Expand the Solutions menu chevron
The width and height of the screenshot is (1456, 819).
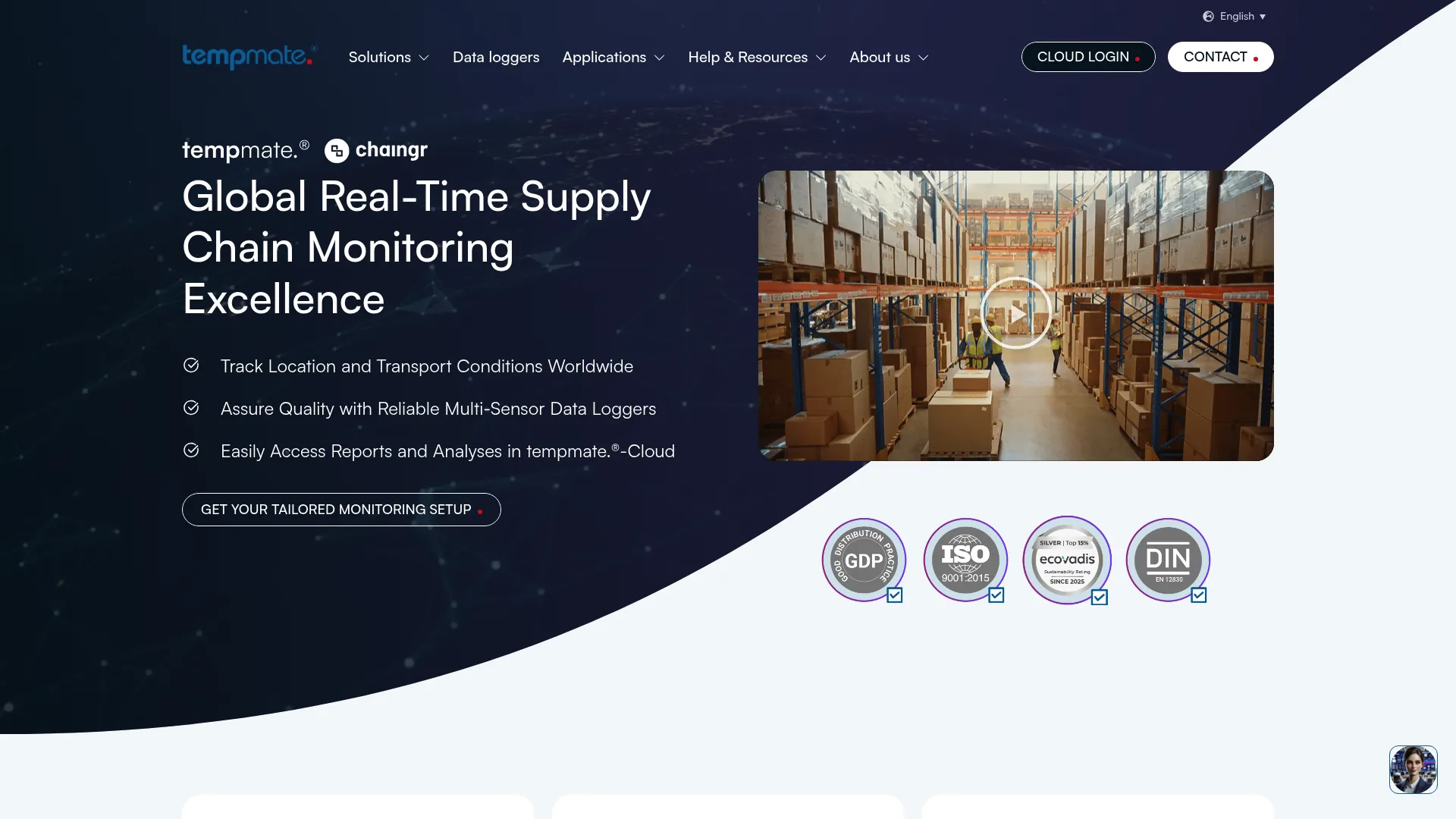[424, 58]
